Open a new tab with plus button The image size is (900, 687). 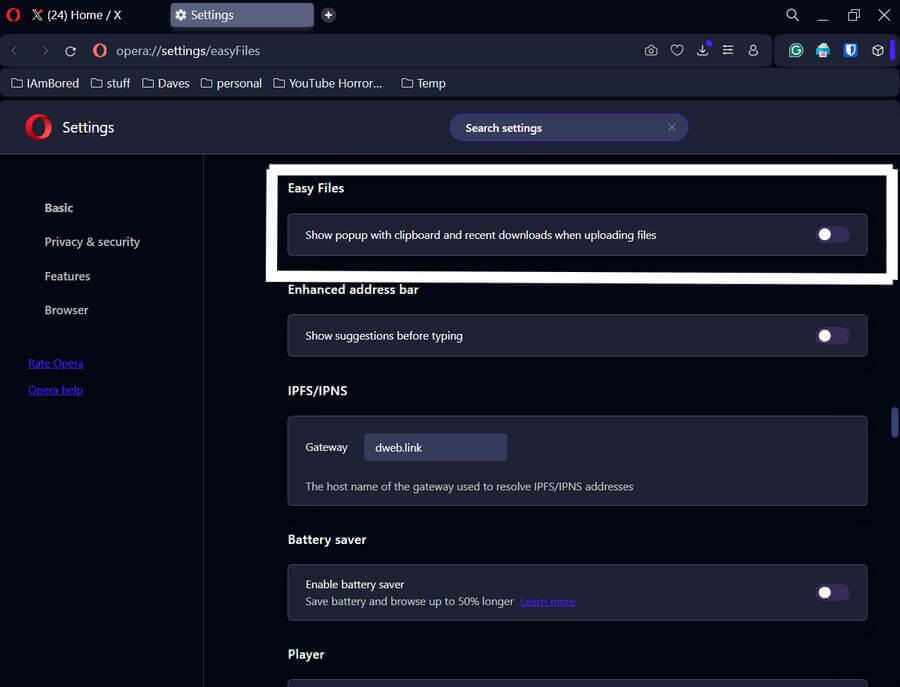[x=328, y=15]
